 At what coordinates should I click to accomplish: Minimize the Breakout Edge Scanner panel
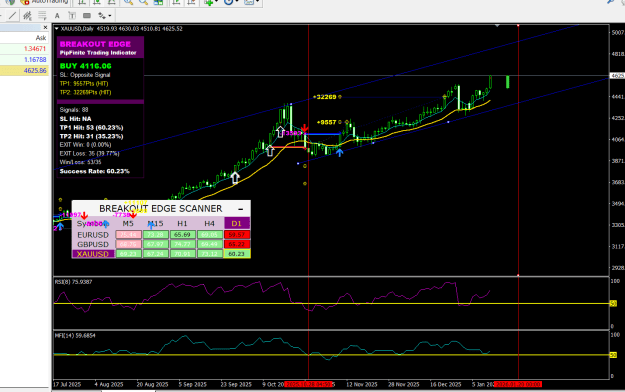240,209
